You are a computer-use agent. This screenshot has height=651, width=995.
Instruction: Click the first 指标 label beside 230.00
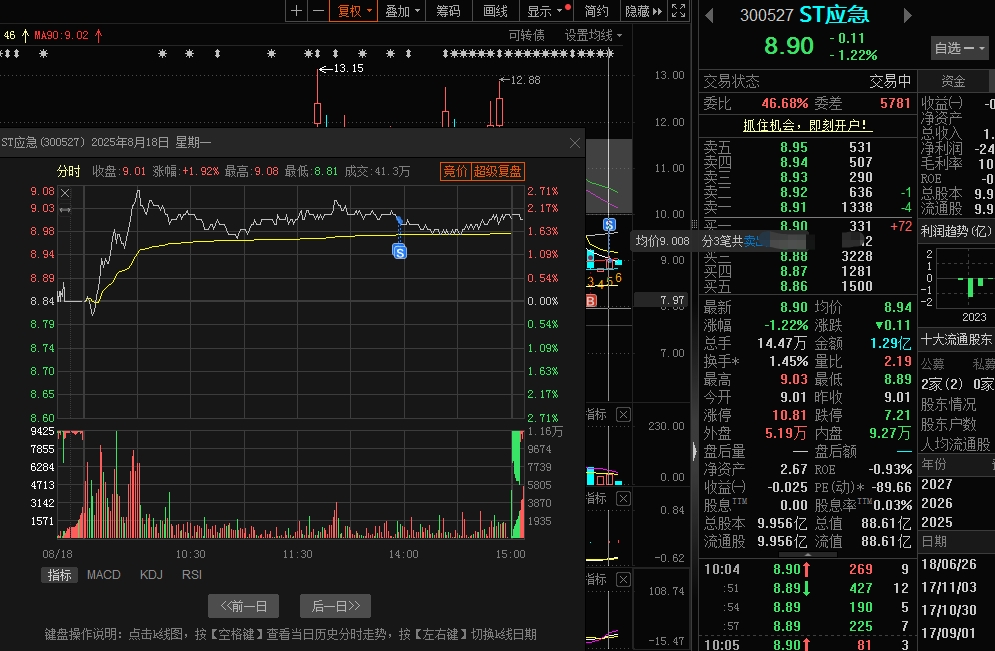[x=596, y=414]
